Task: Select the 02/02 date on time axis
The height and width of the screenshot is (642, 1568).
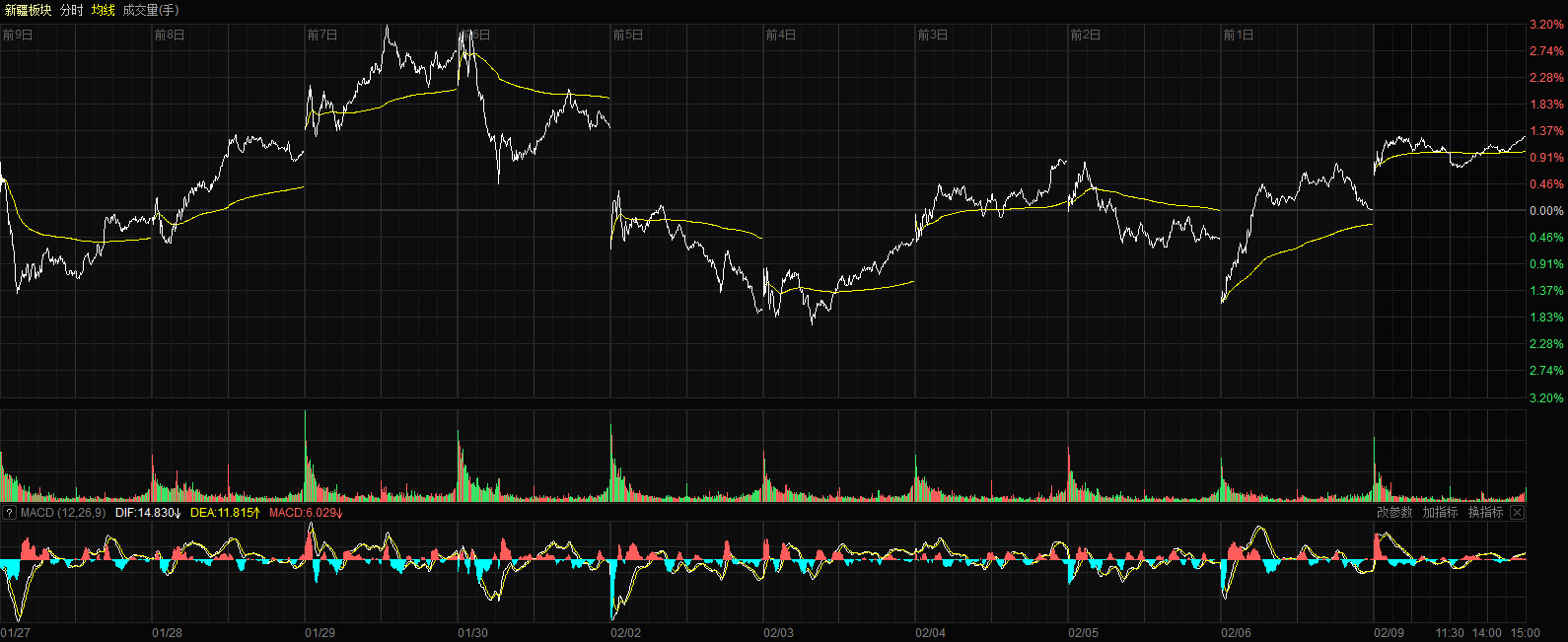Action: point(625,633)
